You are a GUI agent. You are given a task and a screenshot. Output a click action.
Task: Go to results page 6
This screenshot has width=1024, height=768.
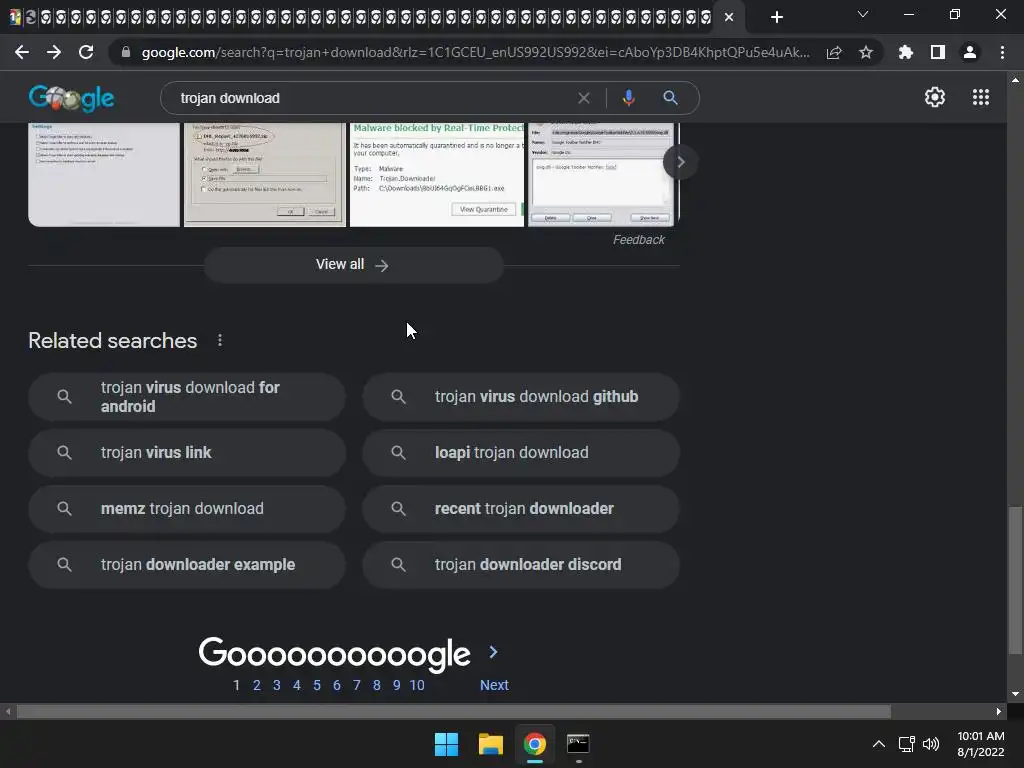click(336, 685)
